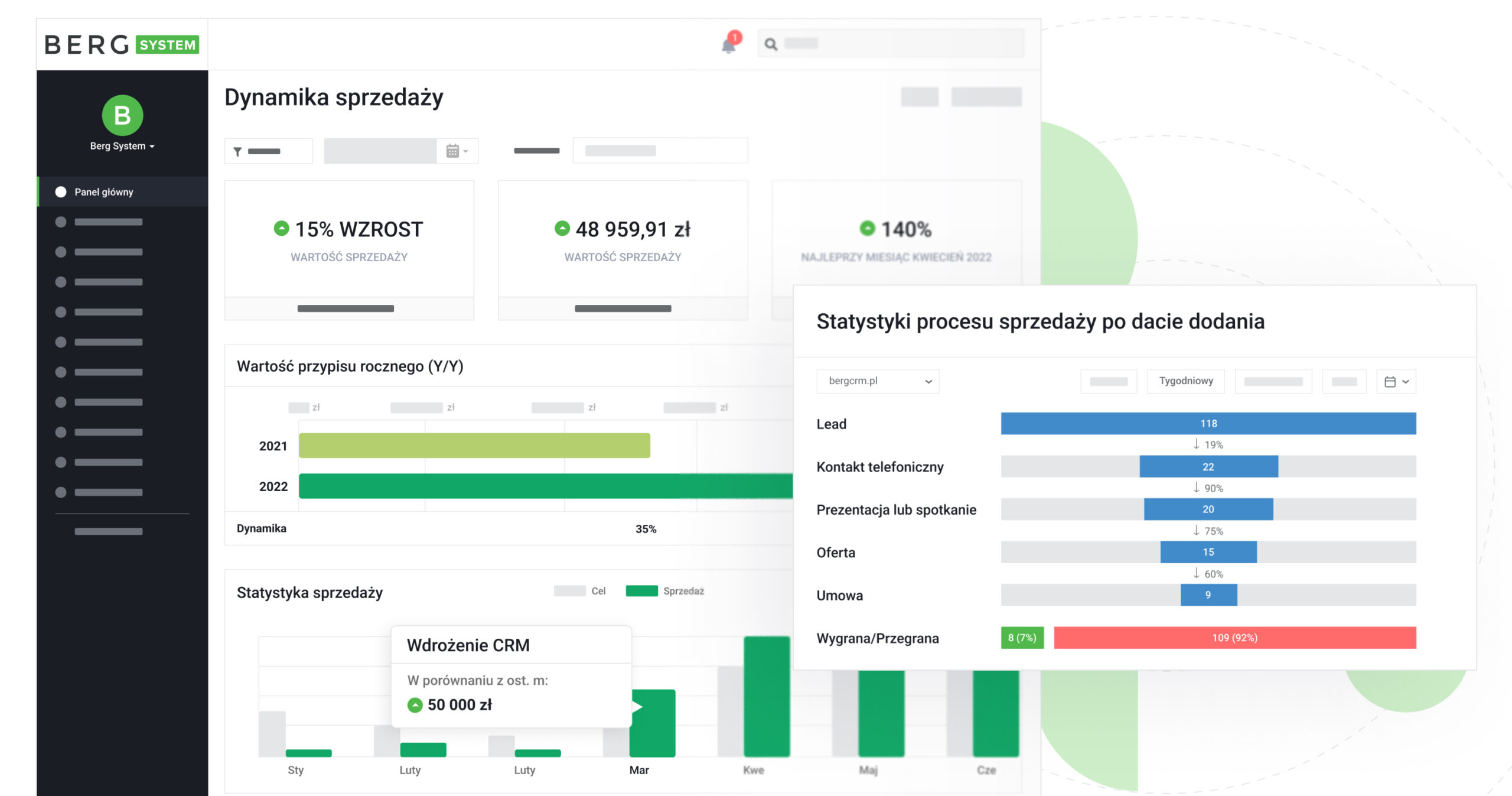The image size is (1512, 796).
Task: Click the search magnifier icon
Action: pos(771,44)
